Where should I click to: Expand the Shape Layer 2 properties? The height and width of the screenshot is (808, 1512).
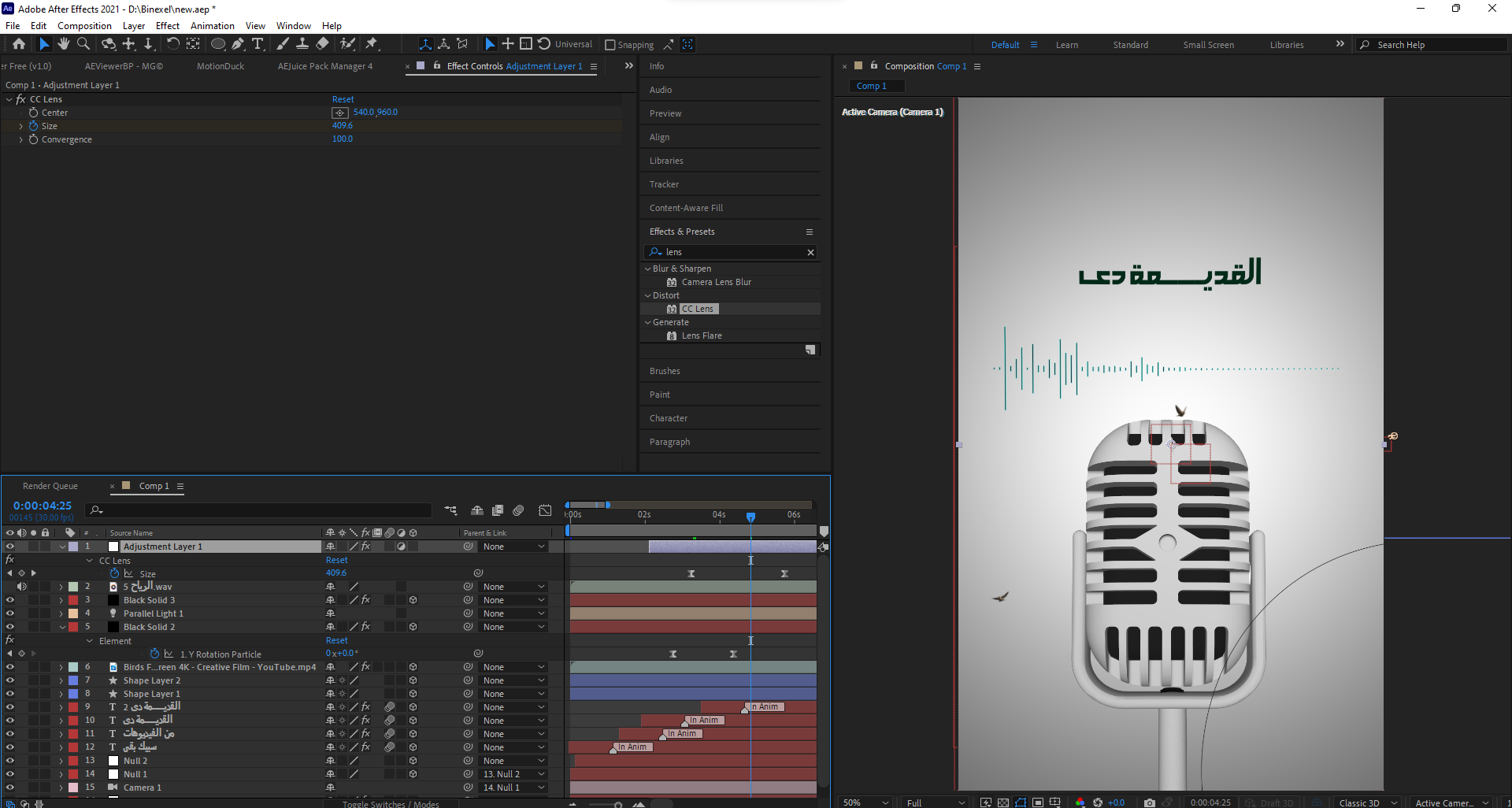61,680
